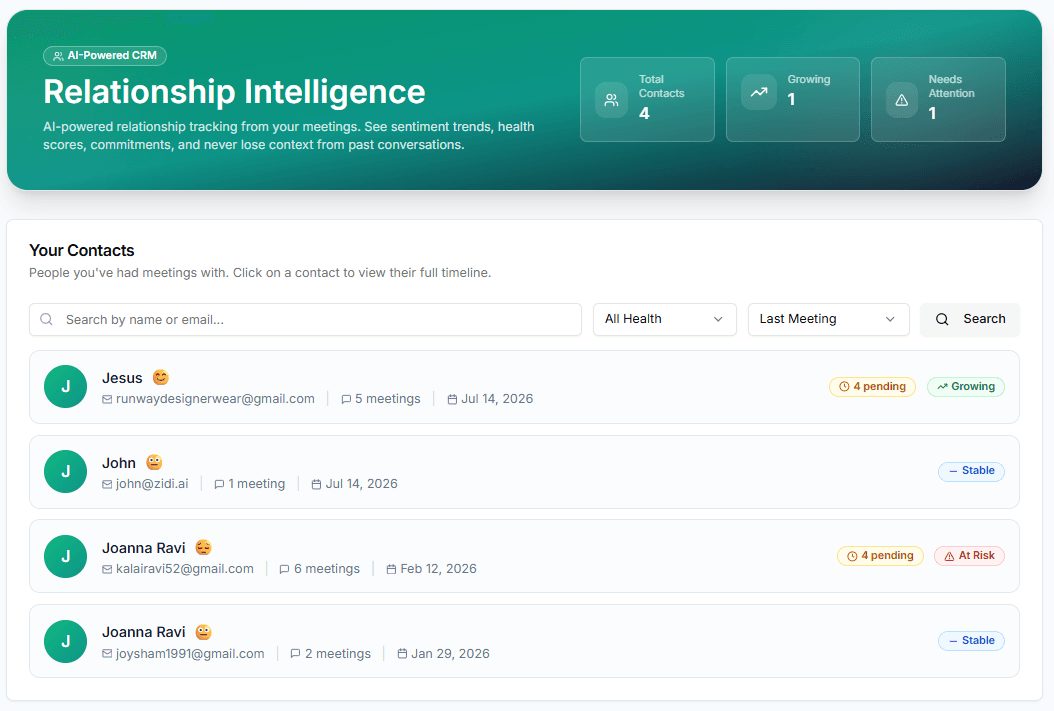Click the At Risk badge for Joanna Ravi
The height and width of the screenshot is (711, 1054).
point(969,556)
